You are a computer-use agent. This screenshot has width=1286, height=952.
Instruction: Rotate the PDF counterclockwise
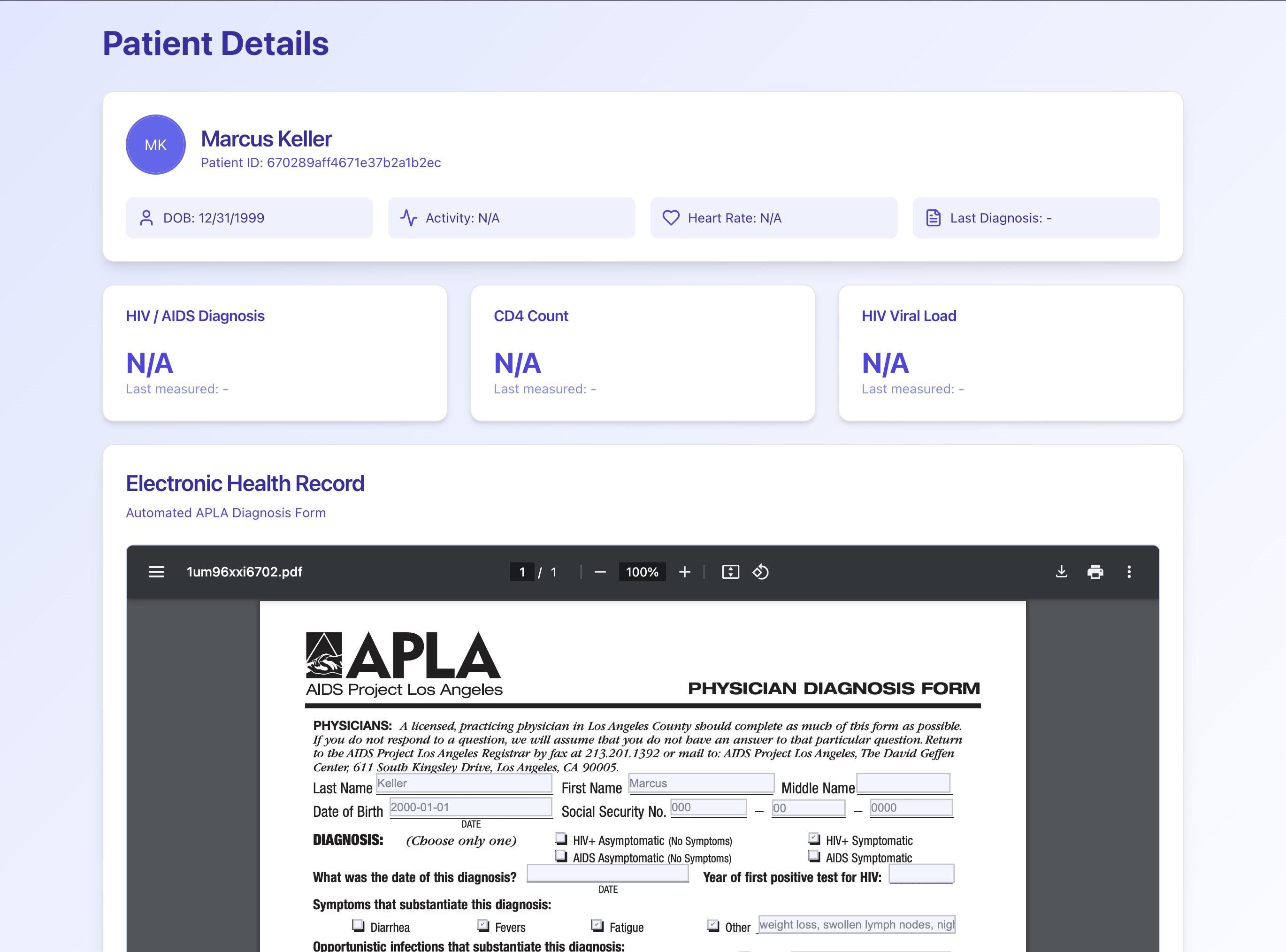[x=760, y=572]
